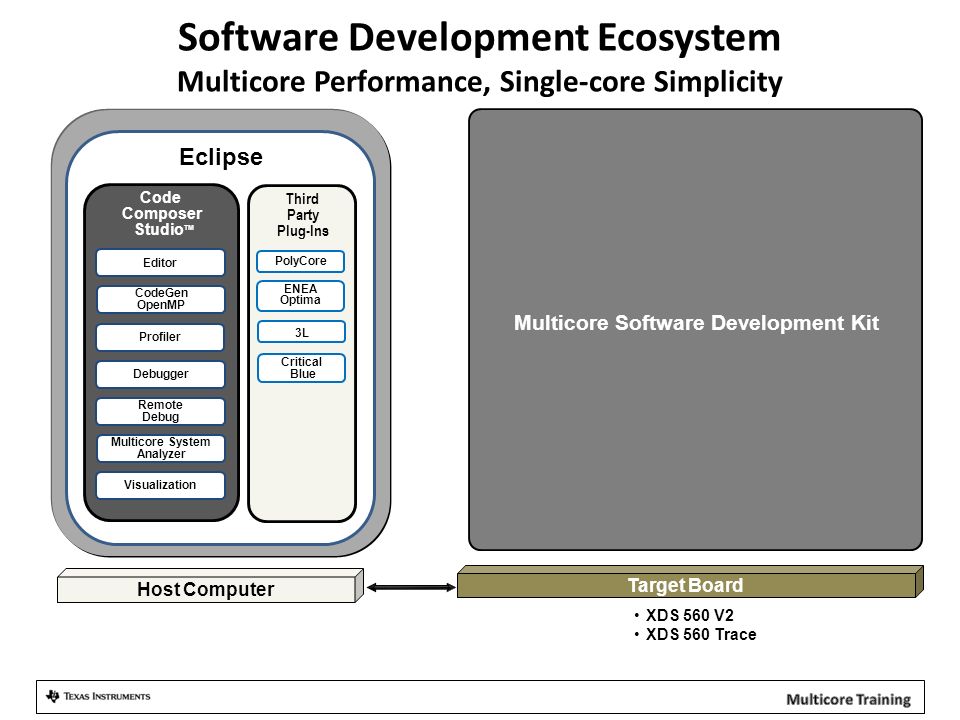Click the Multicore Performance, Single-core Simplicity subtitle

coord(479,82)
